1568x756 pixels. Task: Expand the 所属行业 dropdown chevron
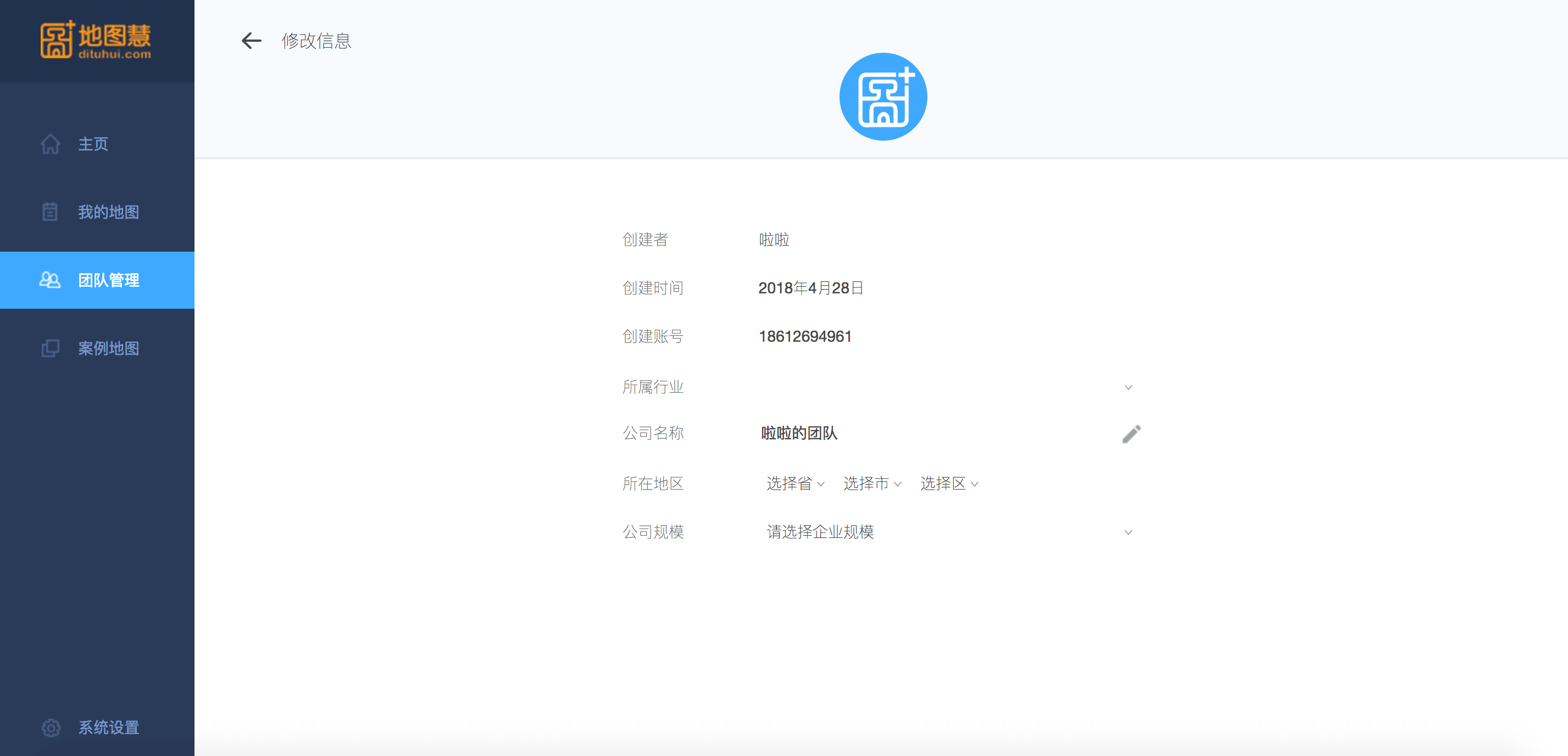[1128, 387]
